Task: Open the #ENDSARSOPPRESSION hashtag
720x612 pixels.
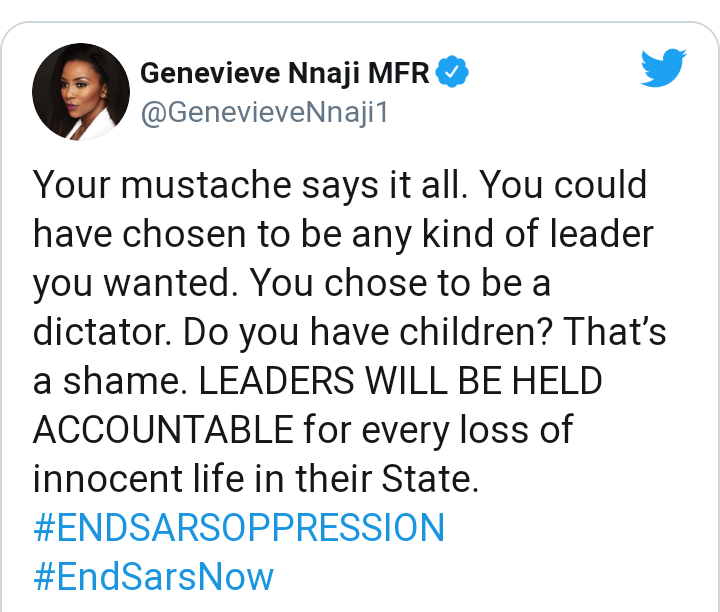Action: pyautogui.click(x=239, y=528)
